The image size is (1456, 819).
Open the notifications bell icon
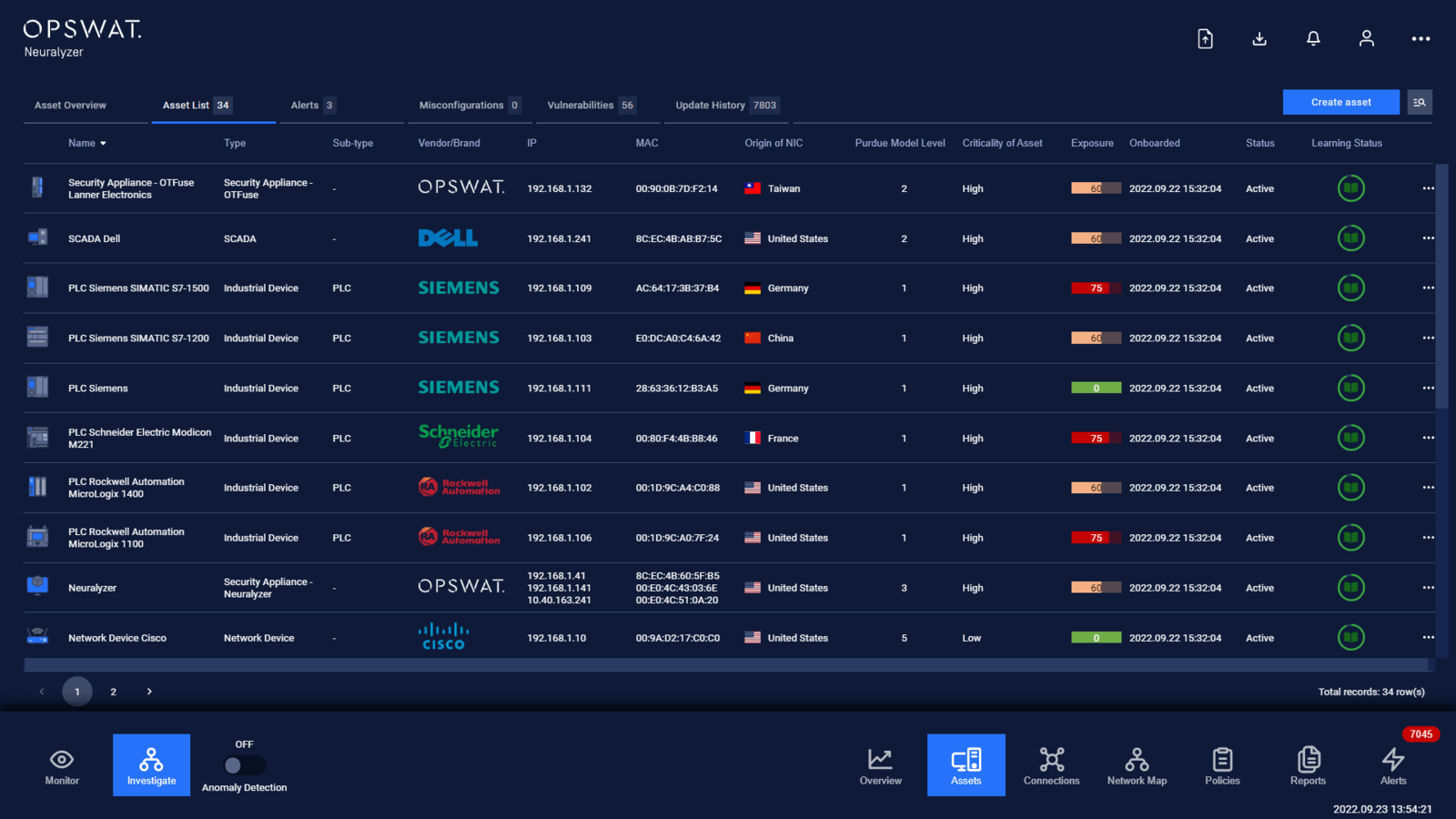[x=1313, y=38]
